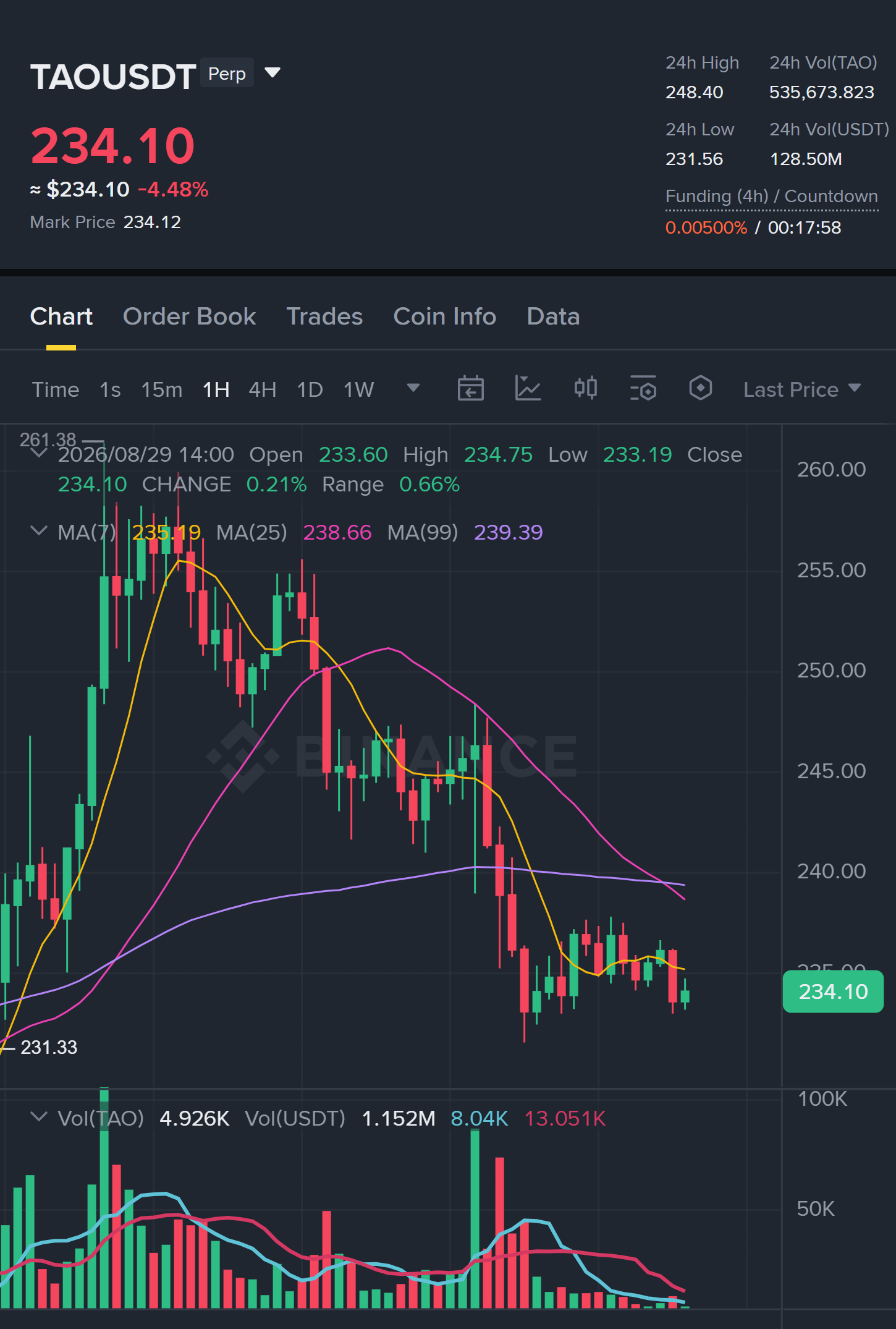Switch to the Chart tab

[61, 316]
